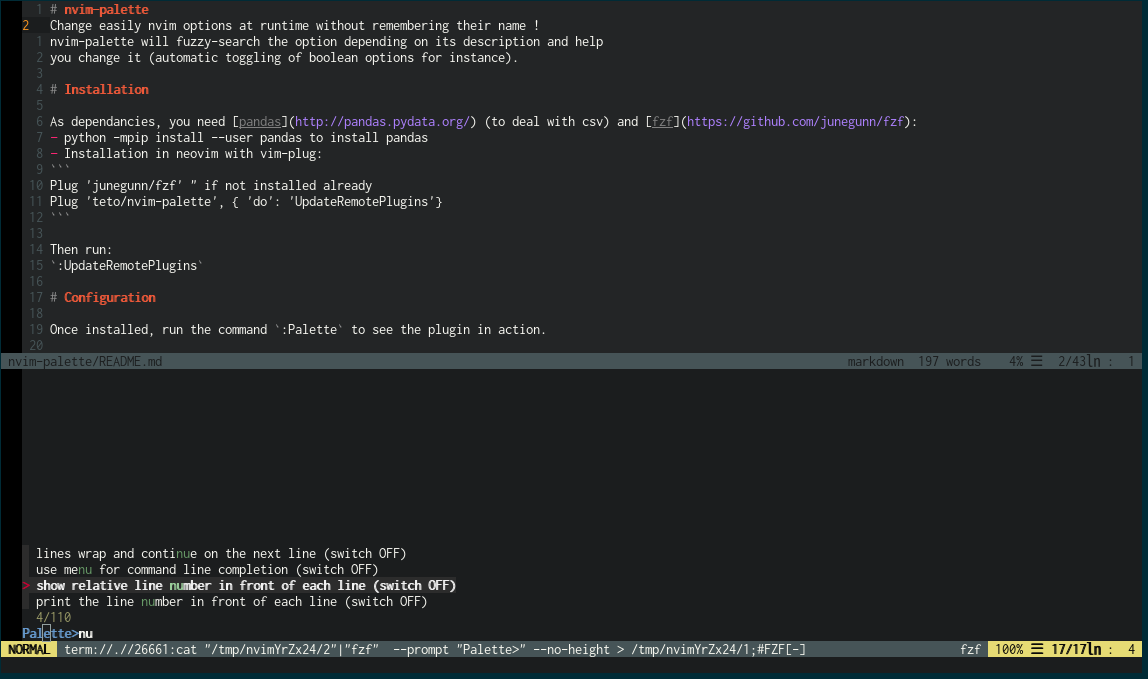Click the line 'Plug 'junegunn/fzf''
The image size is (1148, 679).
tap(211, 185)
